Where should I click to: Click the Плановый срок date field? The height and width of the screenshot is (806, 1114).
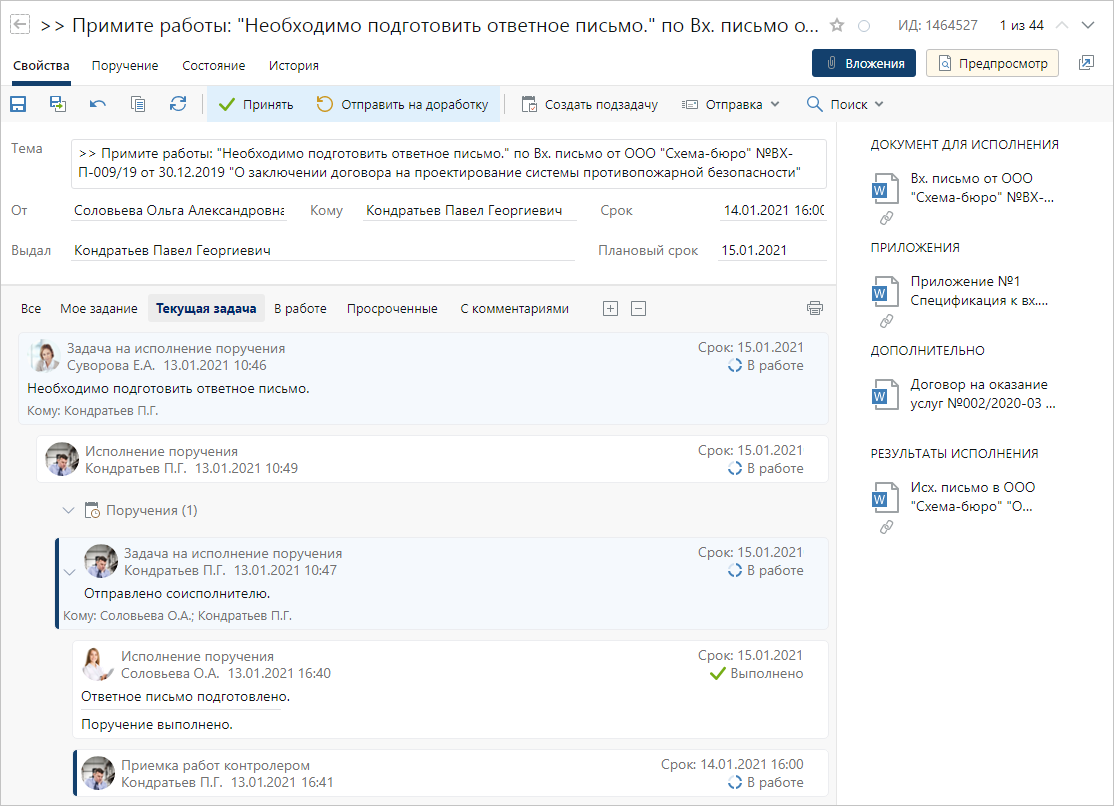pos(771,250)
